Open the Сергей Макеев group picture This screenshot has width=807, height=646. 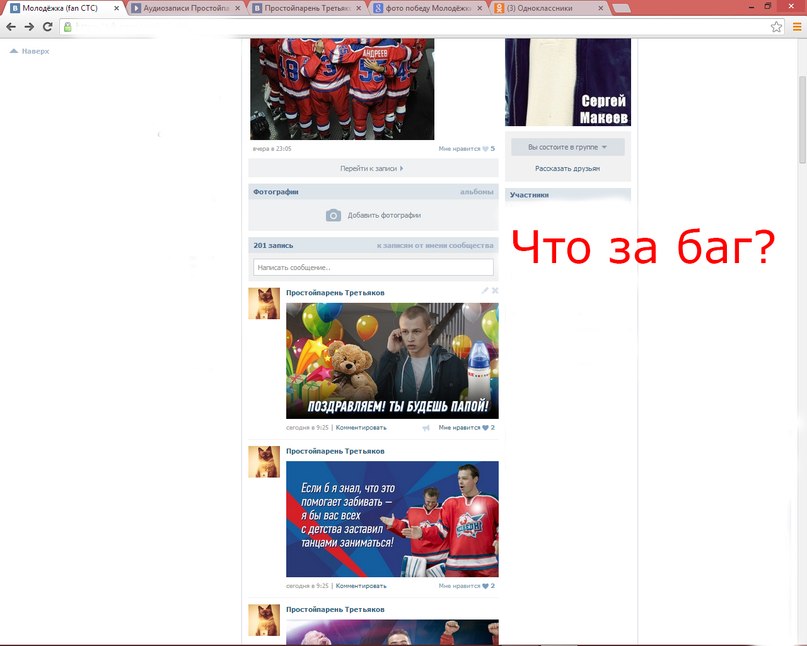568,82
